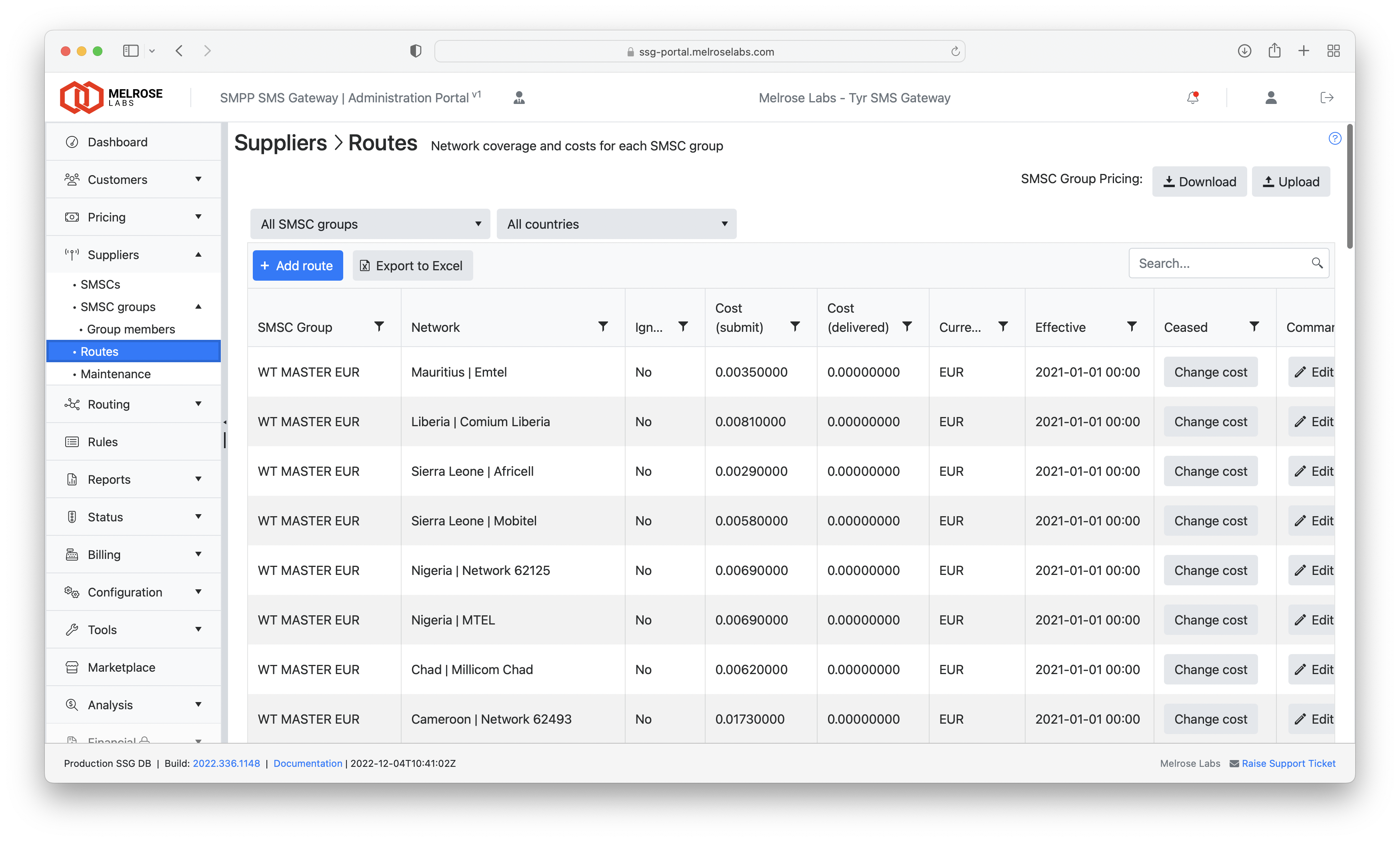
Task: Click the privacy shield icon
Action: (416, 51)
